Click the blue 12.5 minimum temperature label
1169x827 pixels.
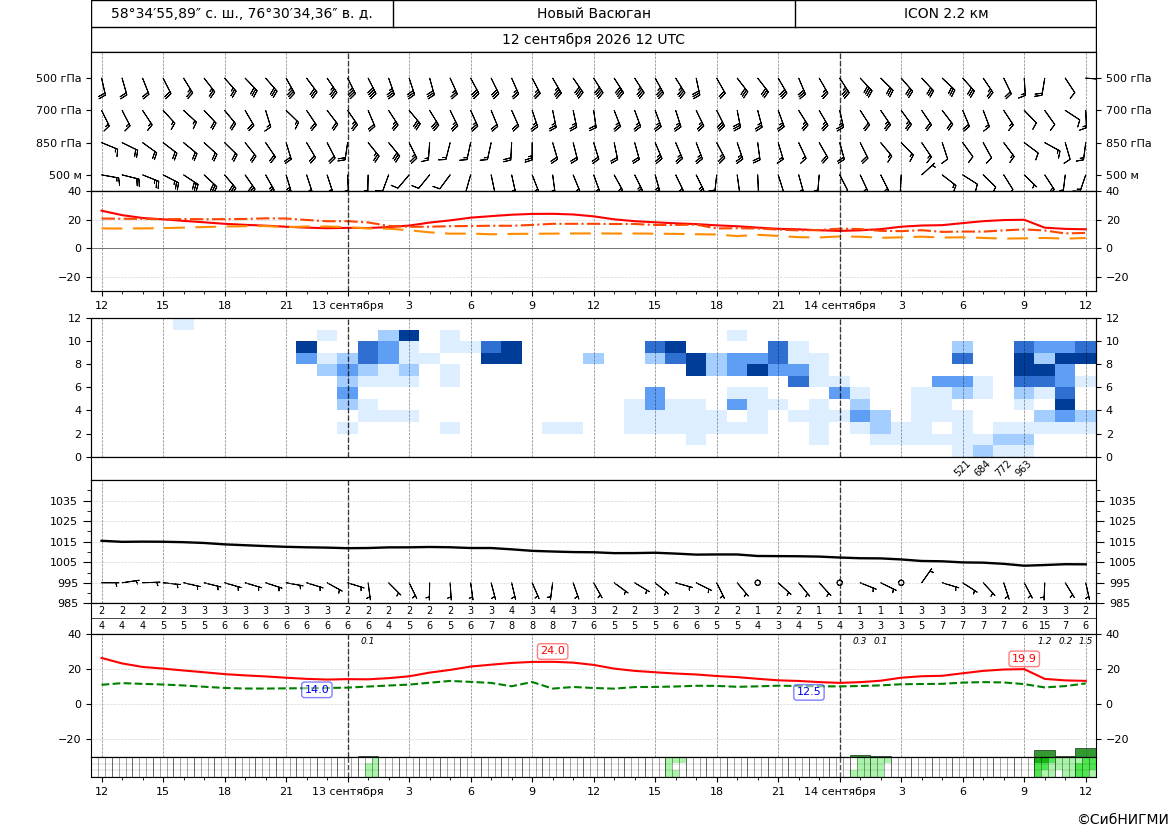809,692
